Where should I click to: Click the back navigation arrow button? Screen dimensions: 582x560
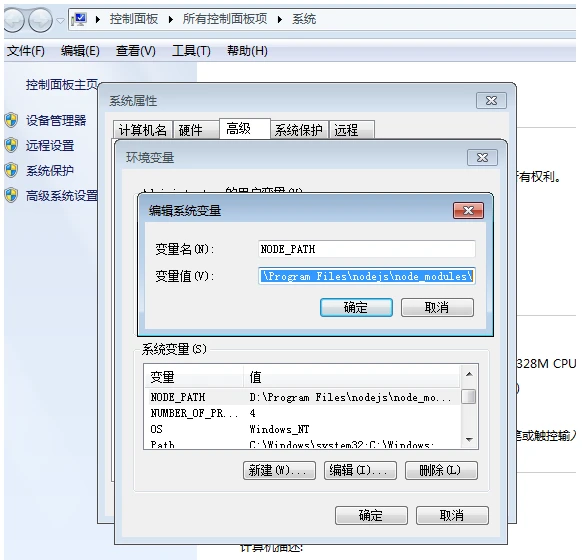point(14,20)
